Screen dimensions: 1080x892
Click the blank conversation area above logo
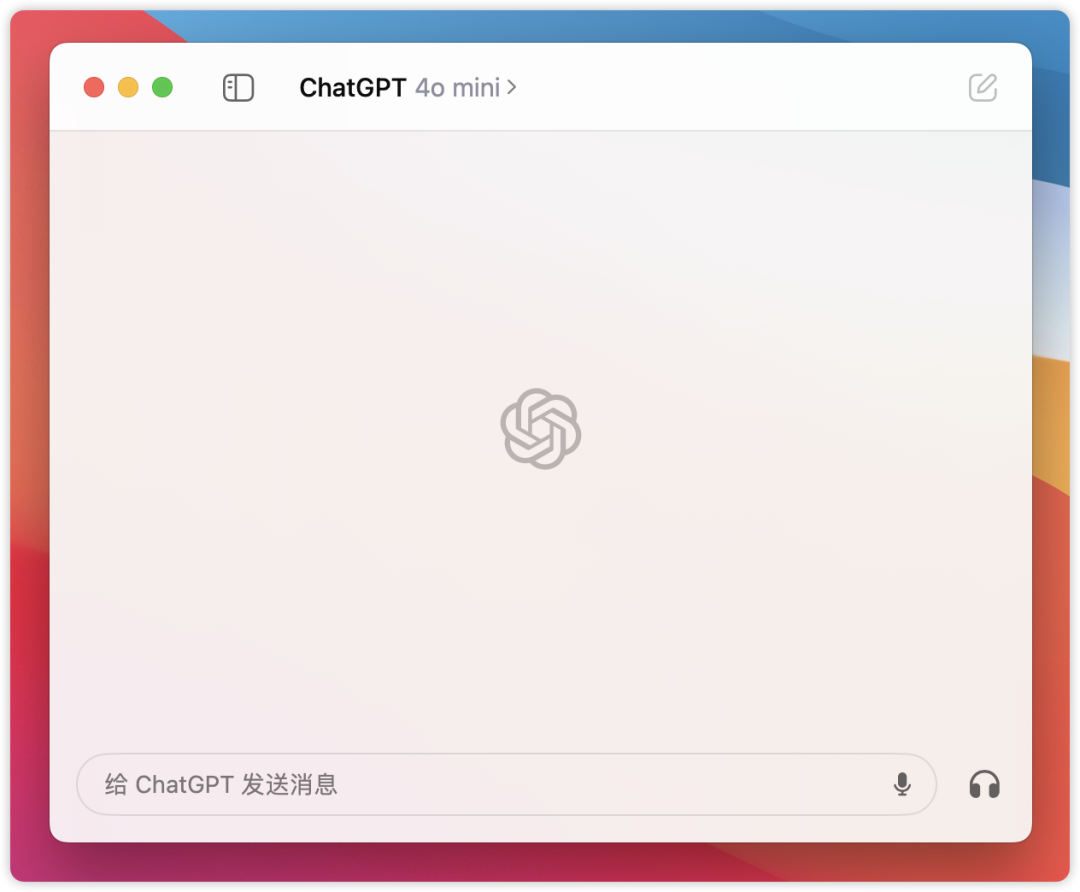[x=541, y=255]
